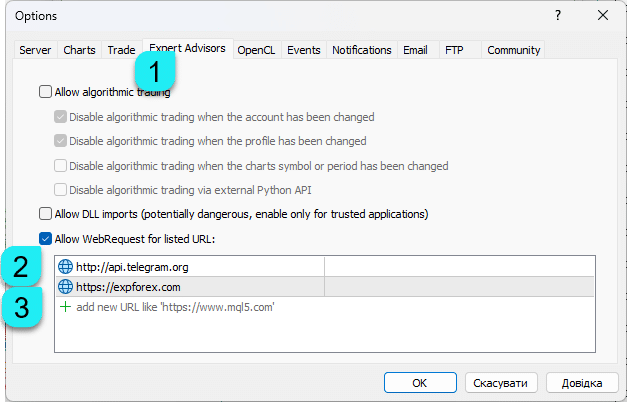The image size is (627, 402).
Task: Select the OpenCL tab
Action: (257, 50)
